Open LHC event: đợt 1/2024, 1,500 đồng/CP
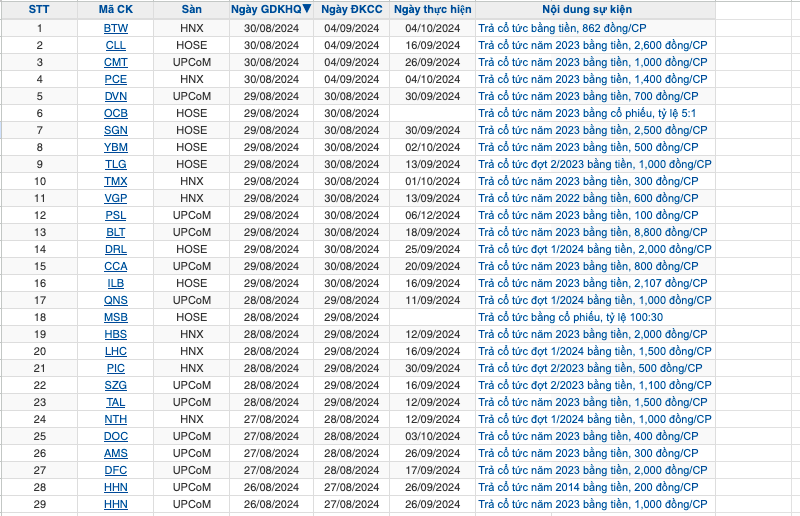This screenshot has width=800, height=516. (x=595, y=351)
